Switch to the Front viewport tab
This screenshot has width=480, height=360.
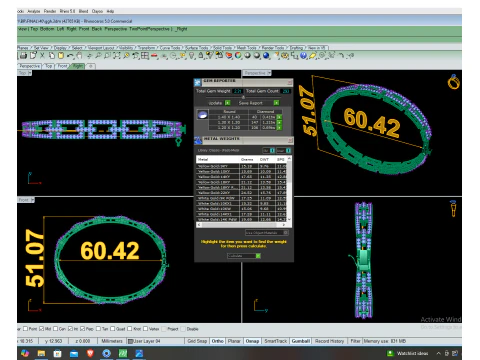click(63, 66)
